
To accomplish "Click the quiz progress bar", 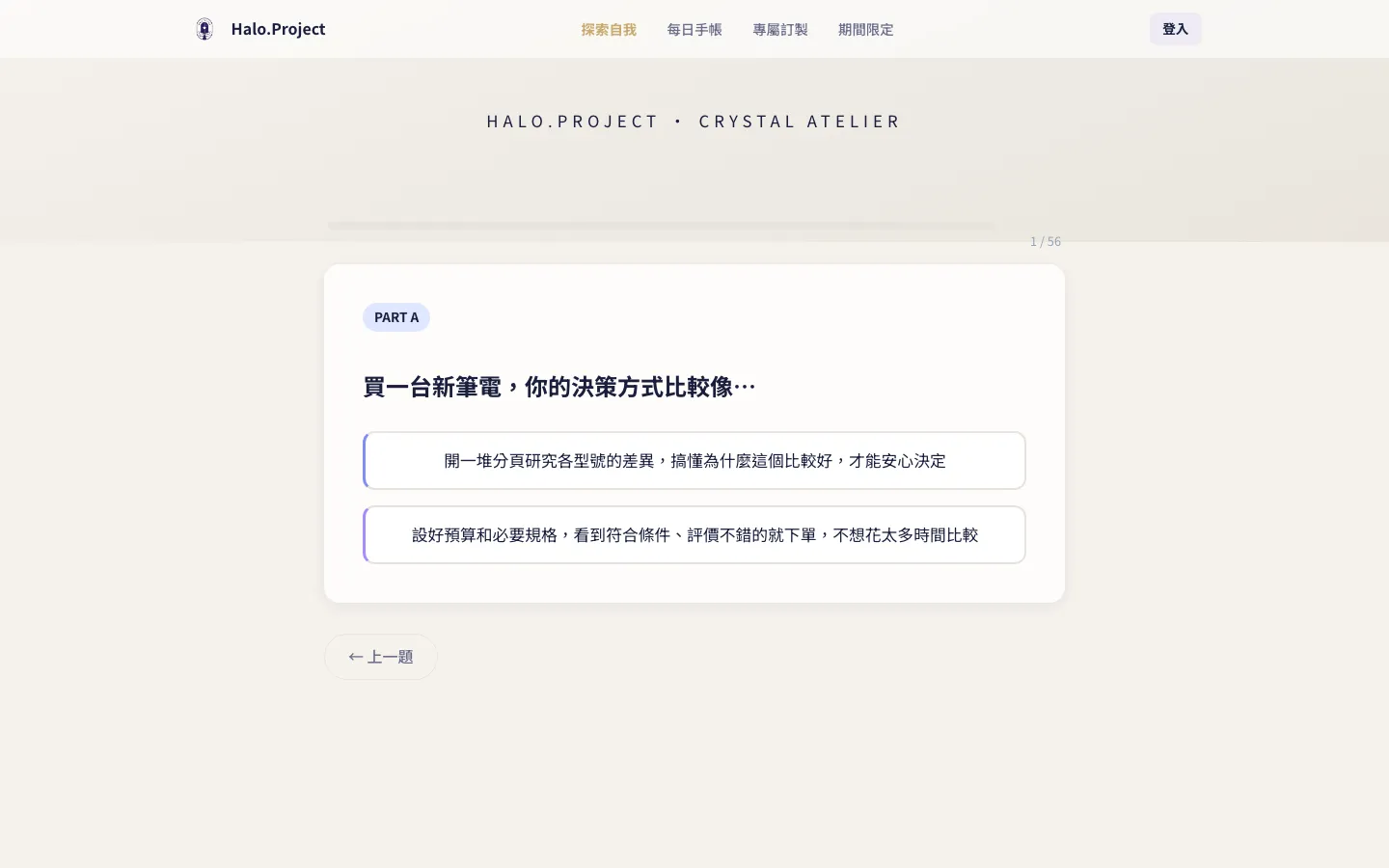I will 662,226.
